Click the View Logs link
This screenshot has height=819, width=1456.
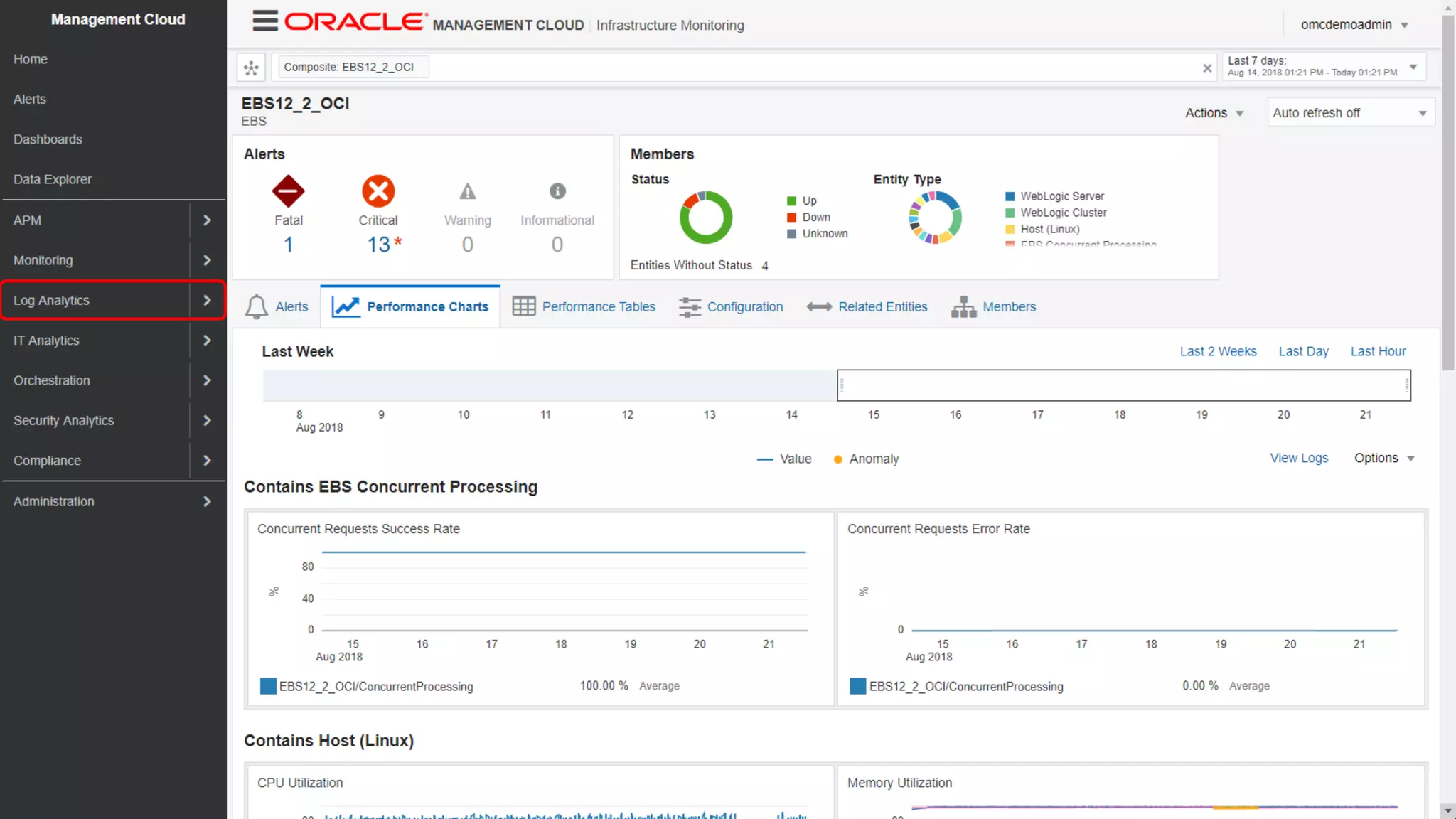1299,459
